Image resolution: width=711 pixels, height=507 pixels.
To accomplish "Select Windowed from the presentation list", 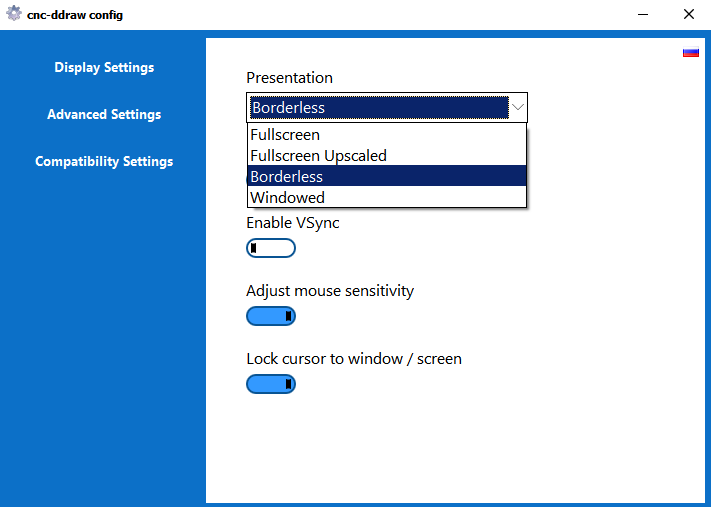I will (x=287, y=197).
